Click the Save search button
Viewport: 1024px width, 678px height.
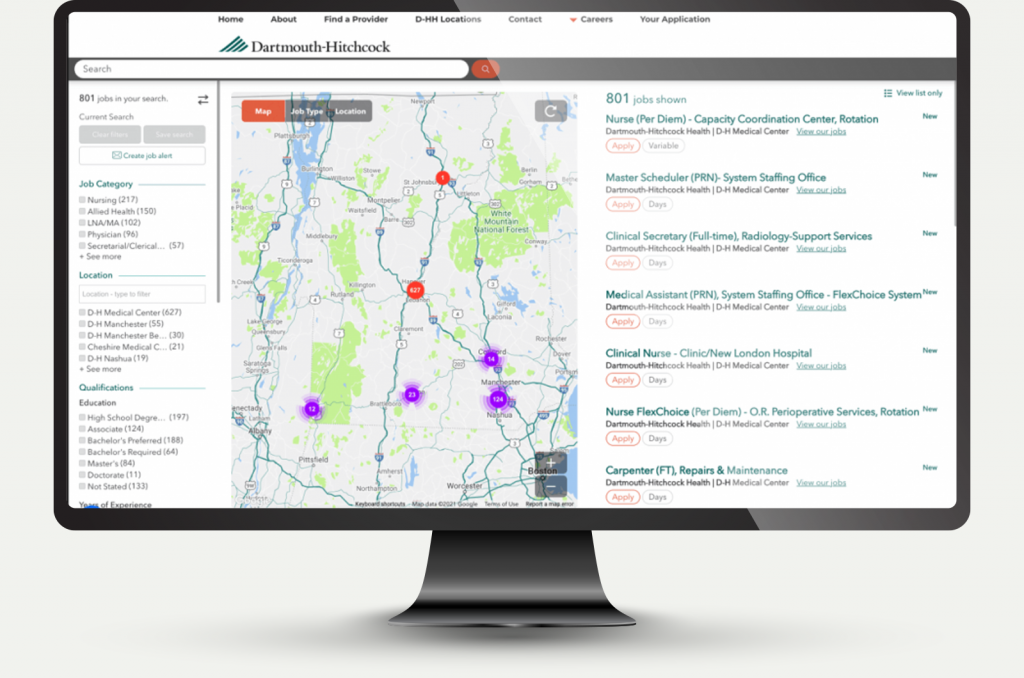[x=174, y=135]
